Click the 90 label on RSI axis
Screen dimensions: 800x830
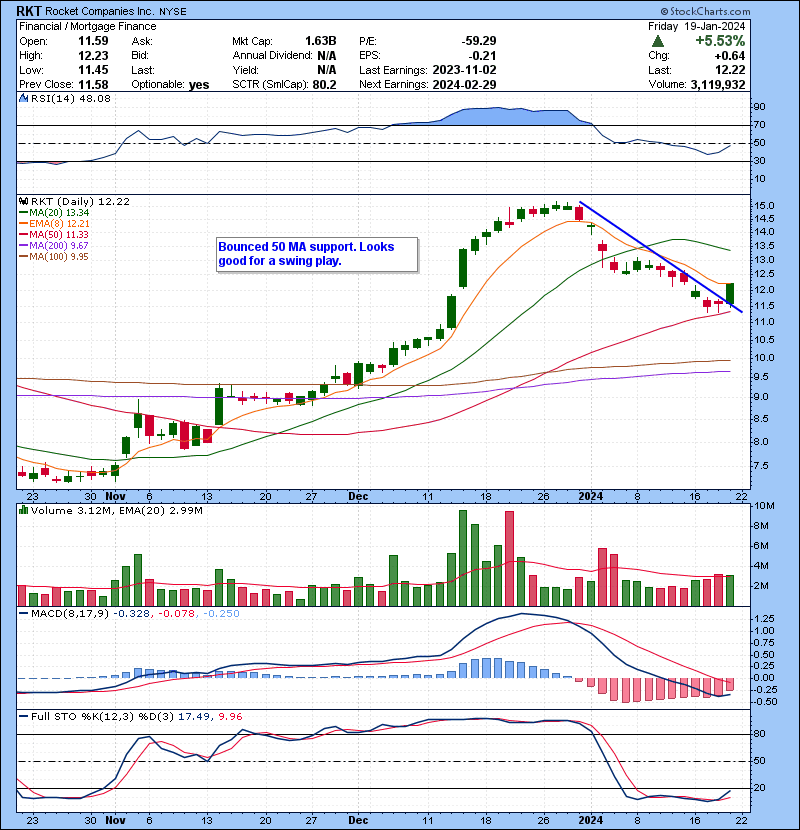coord(759,107)
